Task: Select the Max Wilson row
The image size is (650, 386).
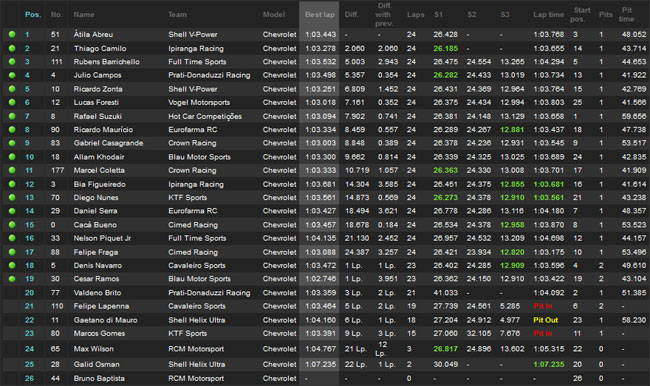Action: [325, 349]
